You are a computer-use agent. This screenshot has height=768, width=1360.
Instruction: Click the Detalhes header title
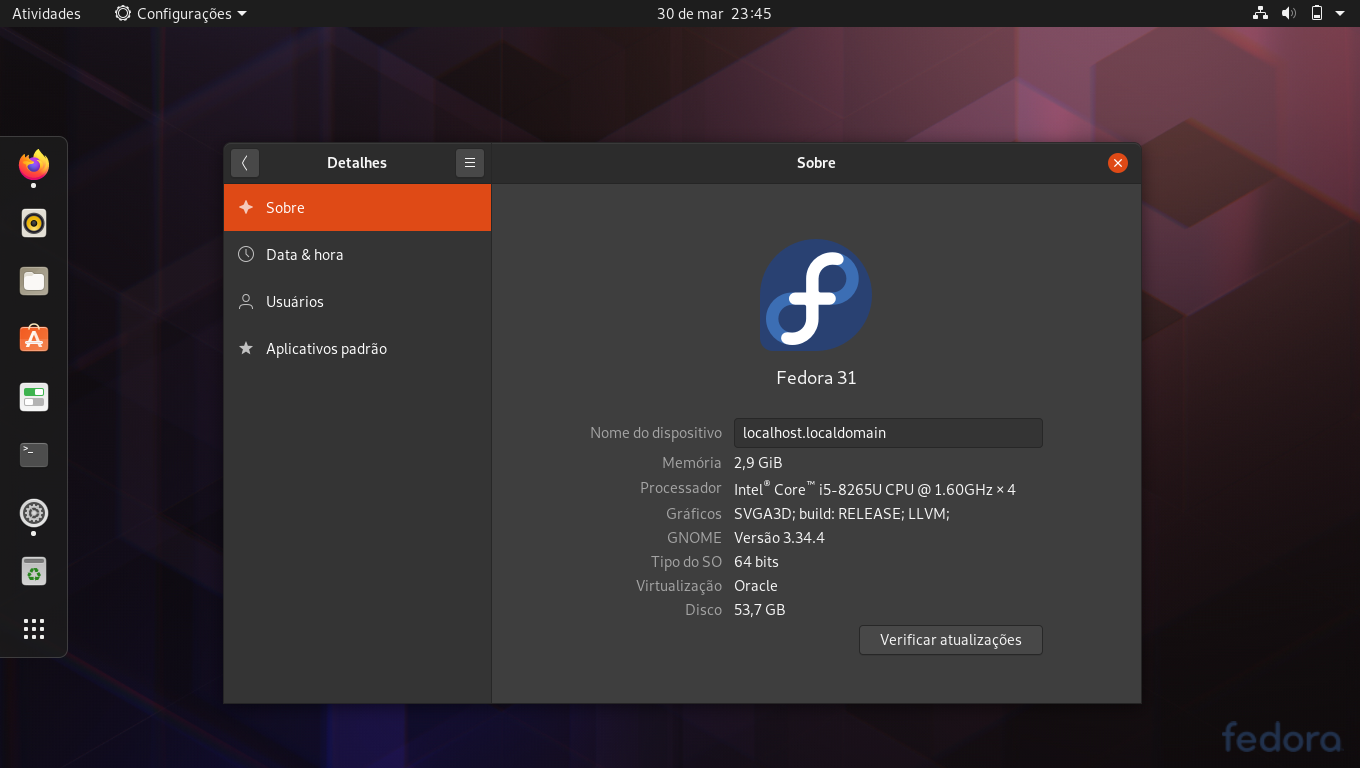pos(357,163)
